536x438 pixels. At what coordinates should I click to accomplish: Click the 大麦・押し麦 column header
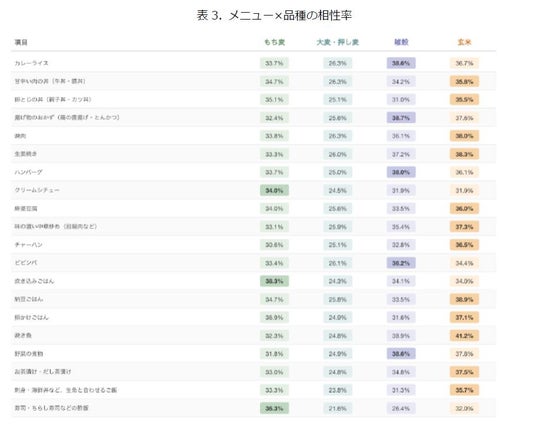pos(338,42)
